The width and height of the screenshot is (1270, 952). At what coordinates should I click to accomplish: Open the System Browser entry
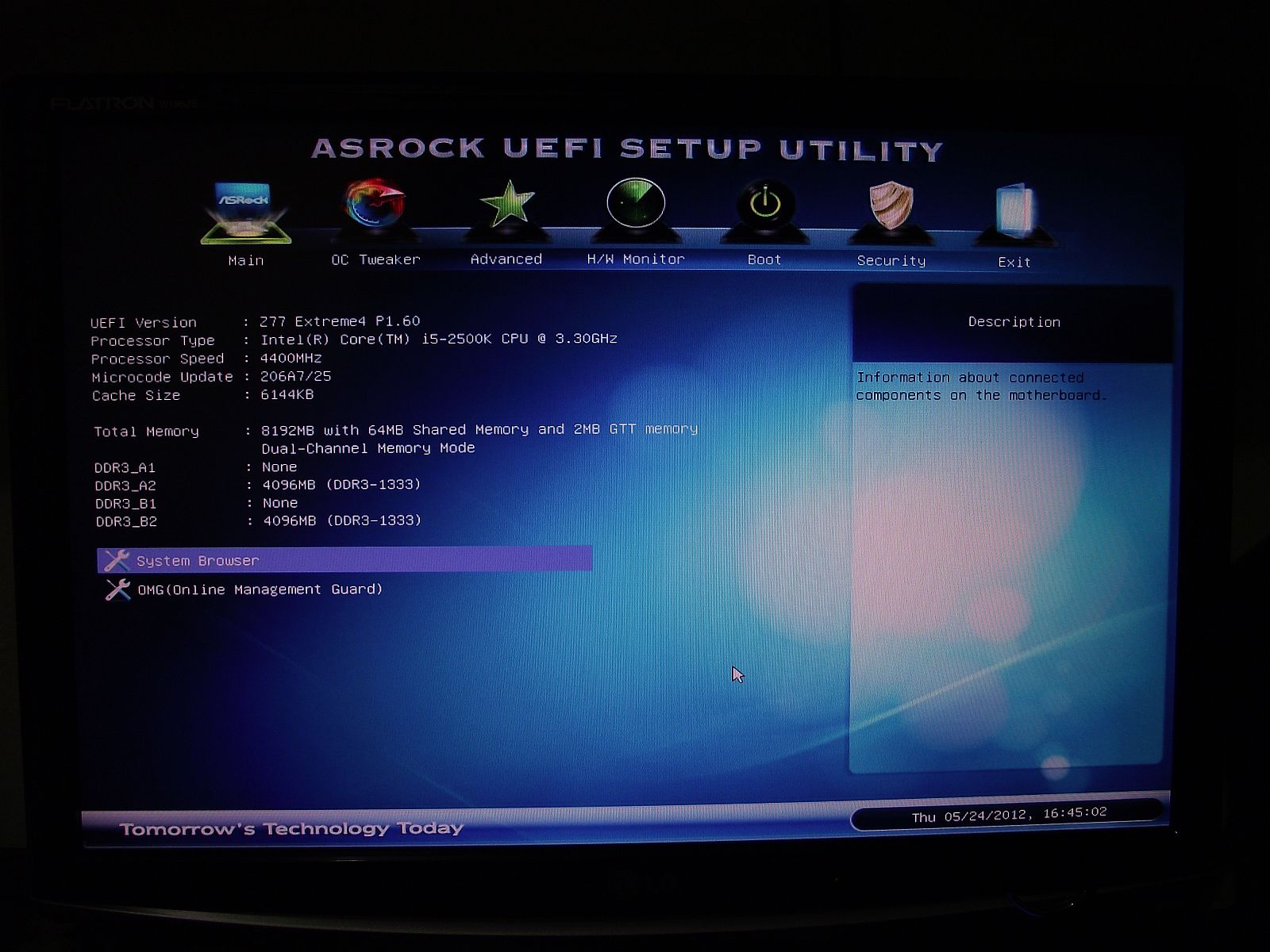[x=344, y=559]
